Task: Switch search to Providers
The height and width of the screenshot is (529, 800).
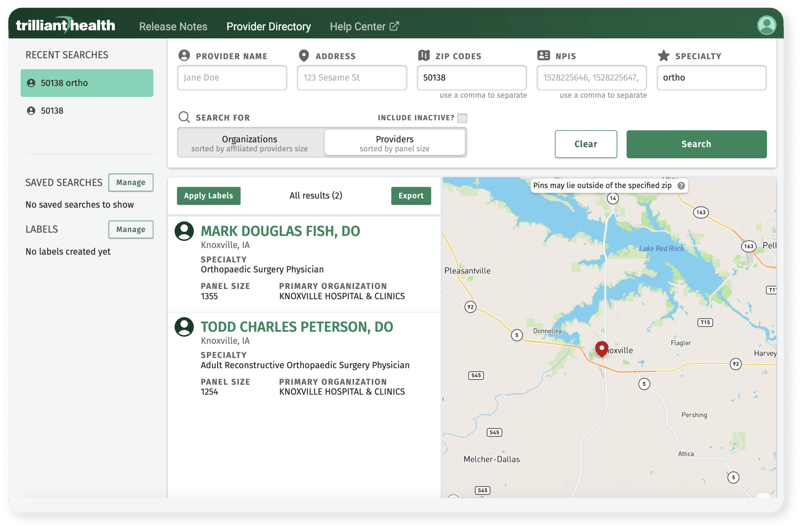Action: [394, 143]
